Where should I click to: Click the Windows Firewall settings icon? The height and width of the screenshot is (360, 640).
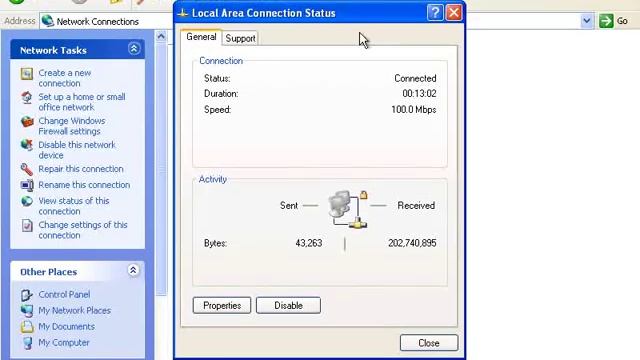coord(27,121)
